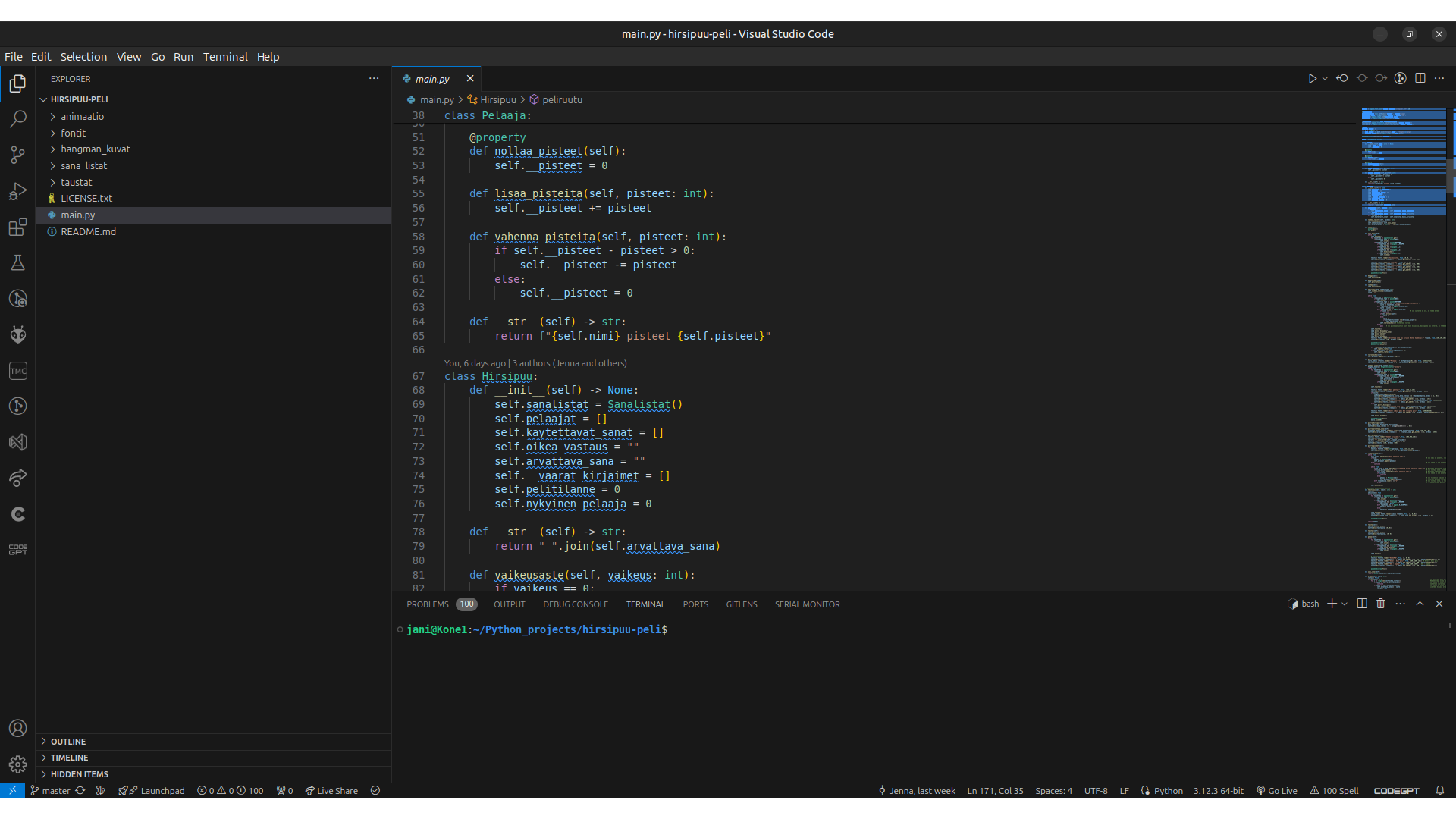Open Run and Debug view
This screenshot has width=1456, height=819.
click(x=17, y=191)
